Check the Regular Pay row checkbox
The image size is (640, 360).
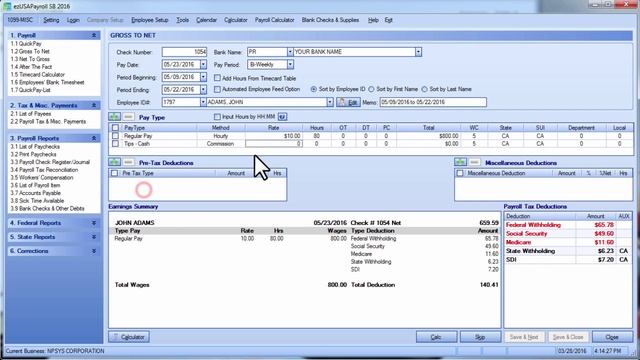(x=116, y=136)
